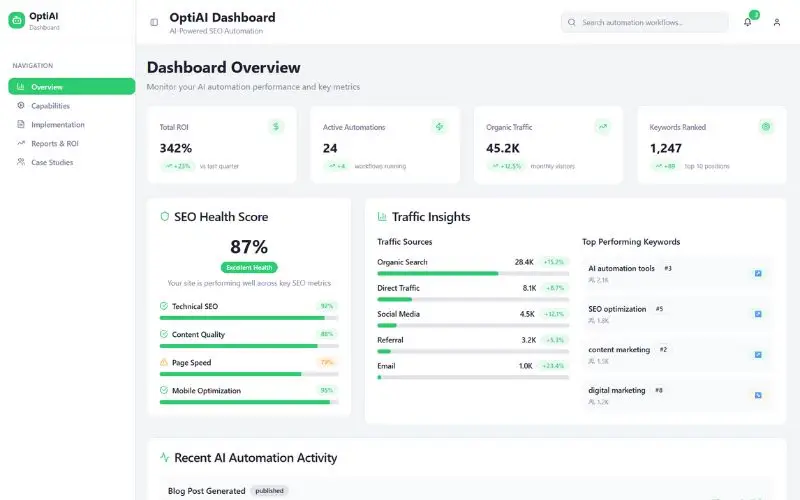The width and height of the screenshot is (800, 500).
Task: Click the target icon on Keywords Ranked card
Action: (x=766, y=127)
